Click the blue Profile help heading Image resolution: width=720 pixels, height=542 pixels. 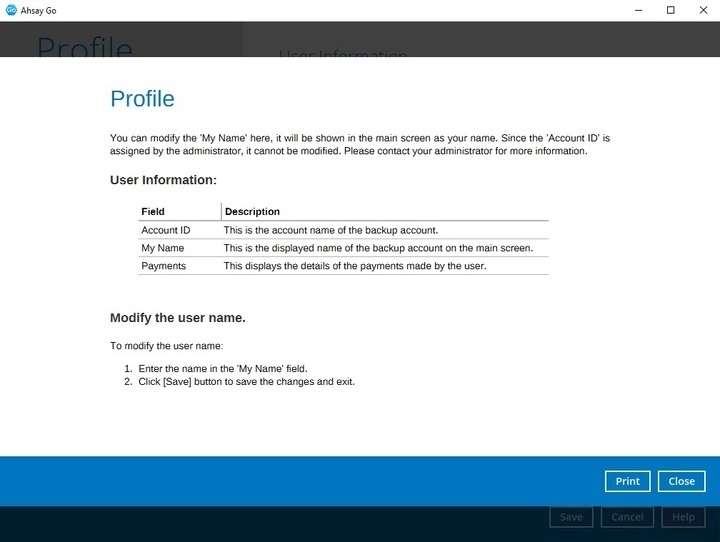(142, 99)
